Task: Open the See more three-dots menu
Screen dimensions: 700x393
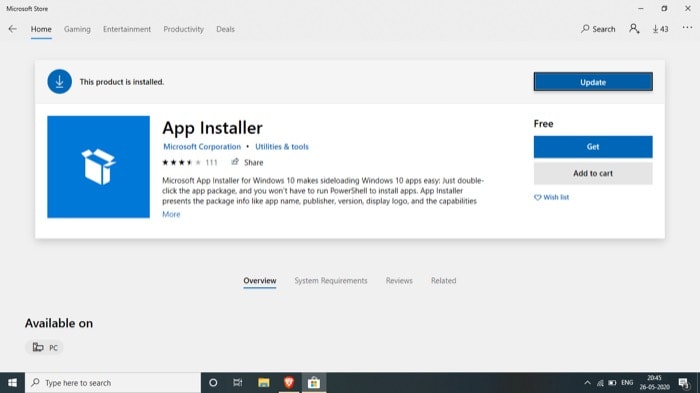Action: coord(687,28)
